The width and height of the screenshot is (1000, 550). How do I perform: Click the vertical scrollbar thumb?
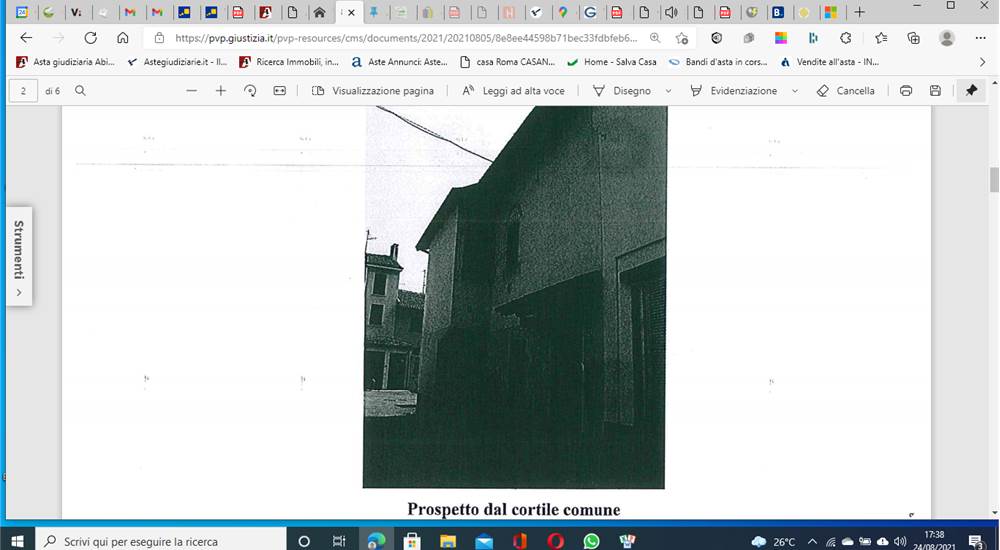point(994,179)
